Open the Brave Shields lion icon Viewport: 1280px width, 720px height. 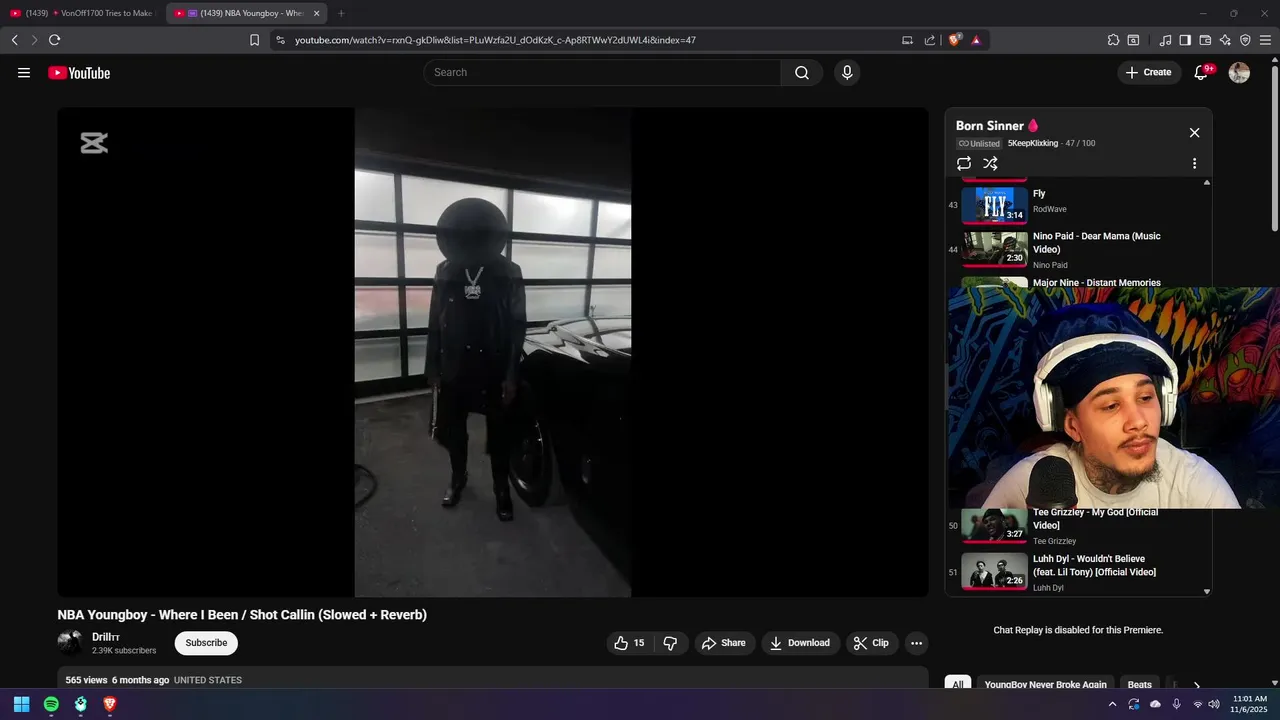pyautogui.click(x=954, y=40)
